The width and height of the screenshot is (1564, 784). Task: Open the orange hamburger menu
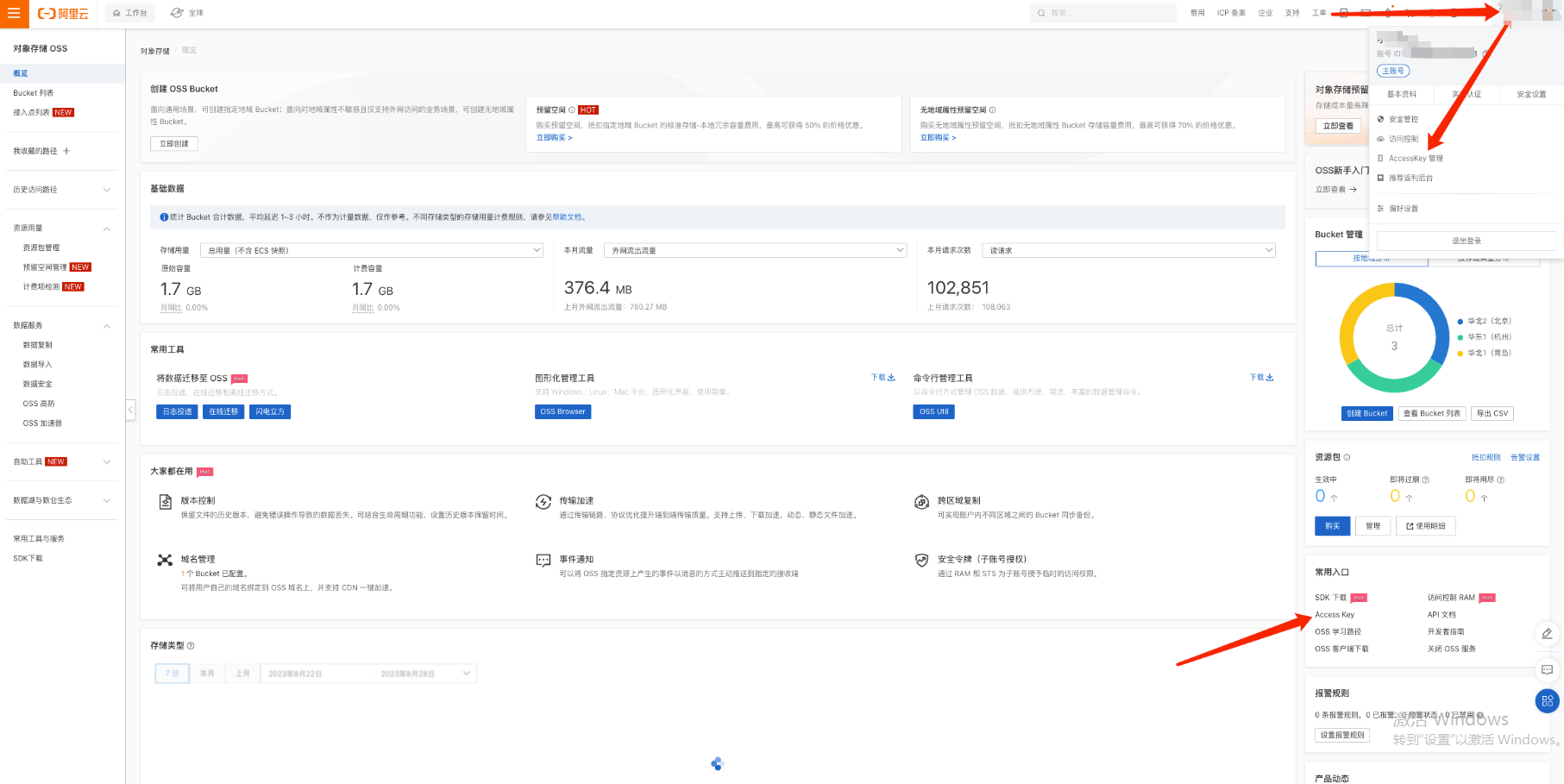14,13
